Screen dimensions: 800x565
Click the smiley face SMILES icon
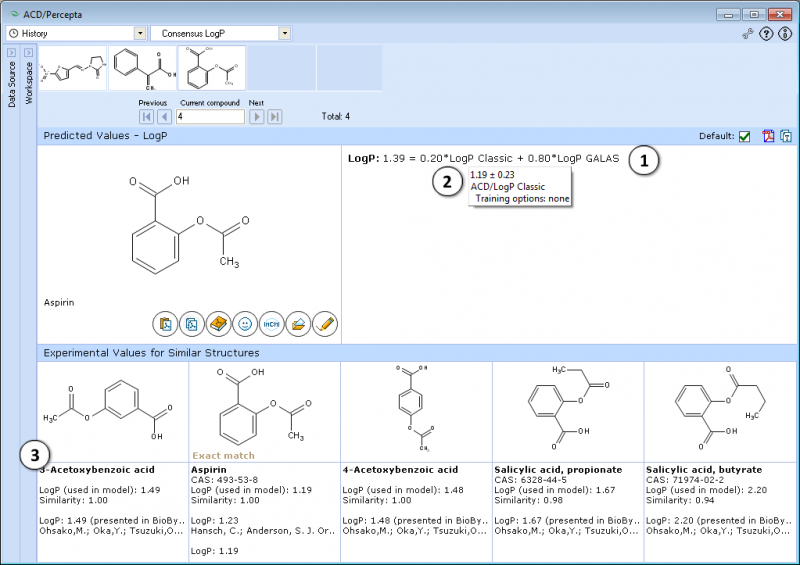pyautogui.click(x=245, y=324)
